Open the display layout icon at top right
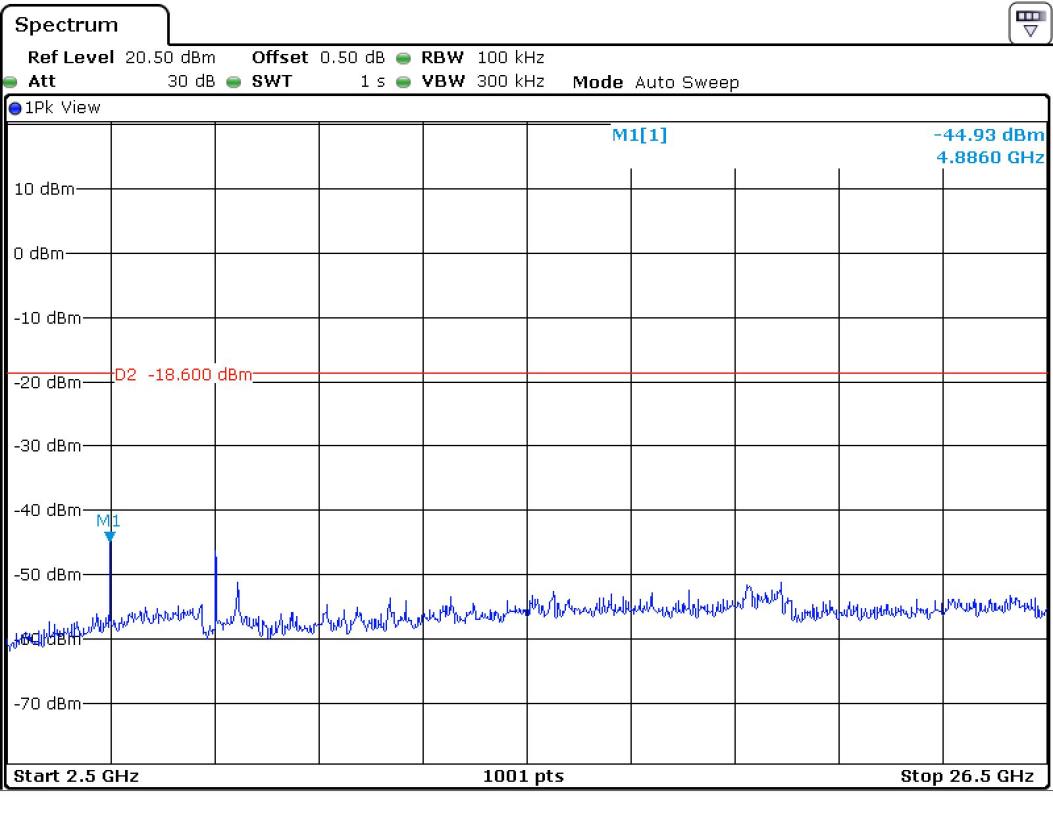 [1029, 24]
